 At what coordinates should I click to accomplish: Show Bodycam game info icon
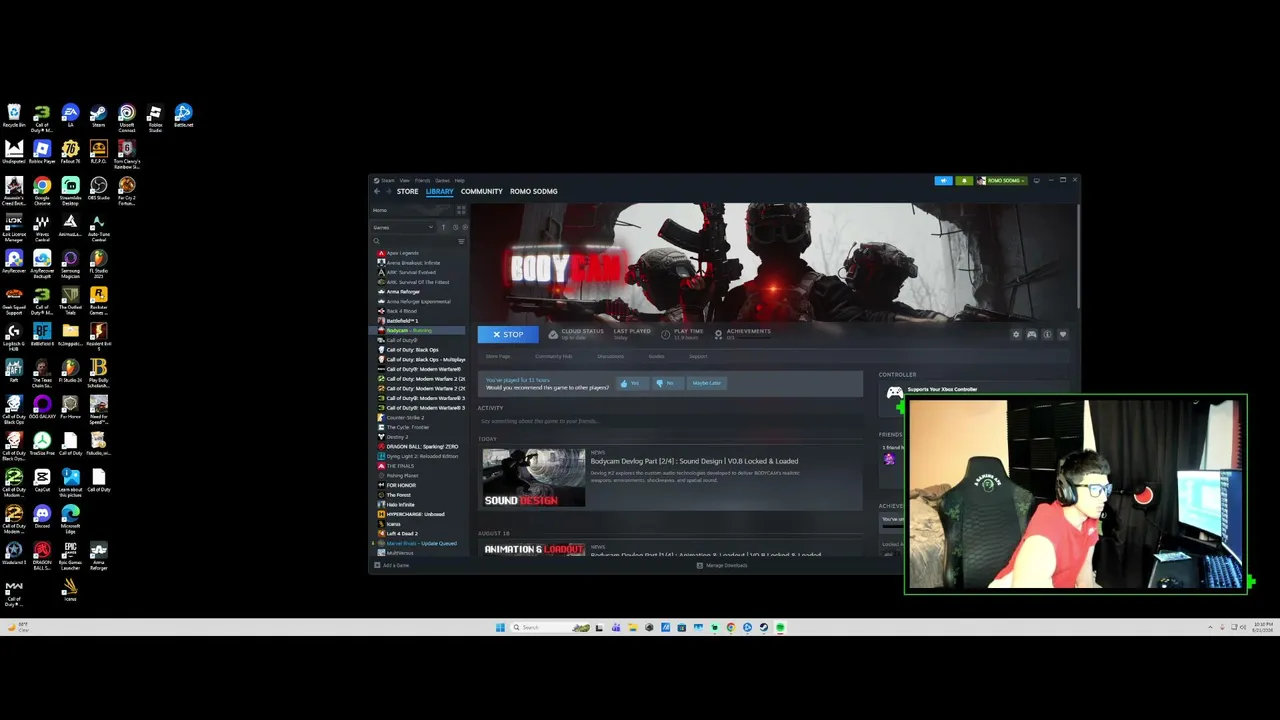(x=1047, y=334)
